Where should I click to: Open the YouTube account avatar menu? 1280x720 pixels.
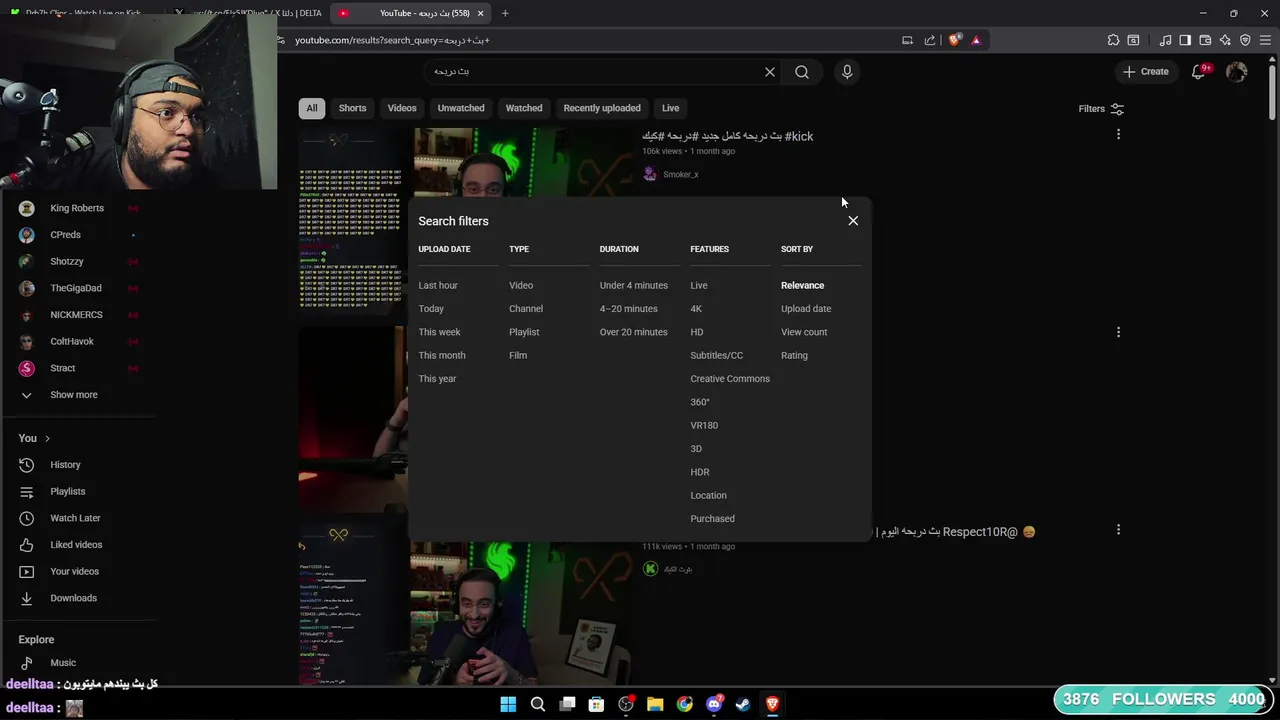tap(1237, 72)
